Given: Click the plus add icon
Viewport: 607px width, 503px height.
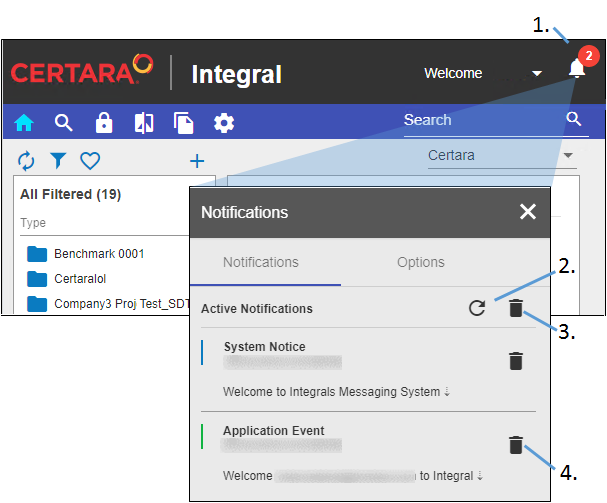Looking at the screenshot, I should [197, 161].
